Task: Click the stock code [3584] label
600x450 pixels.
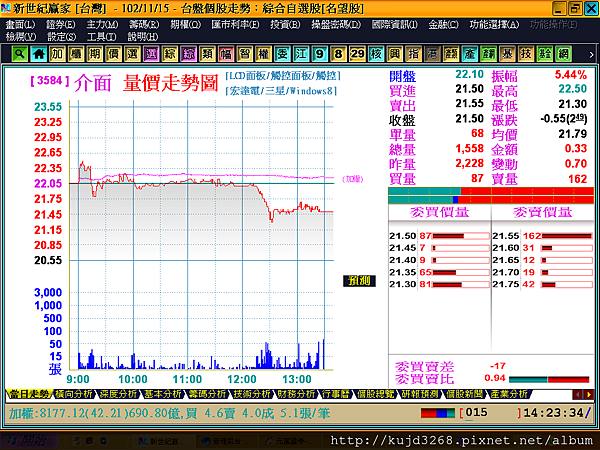Action: click(50, 81)
